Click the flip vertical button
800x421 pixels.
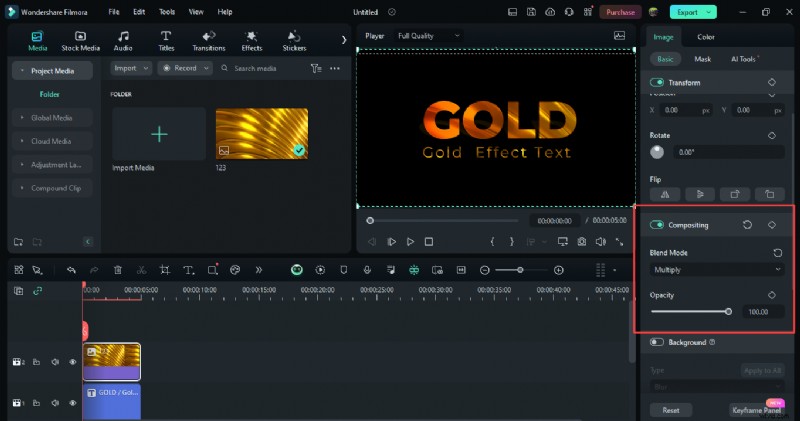[700, 194]
